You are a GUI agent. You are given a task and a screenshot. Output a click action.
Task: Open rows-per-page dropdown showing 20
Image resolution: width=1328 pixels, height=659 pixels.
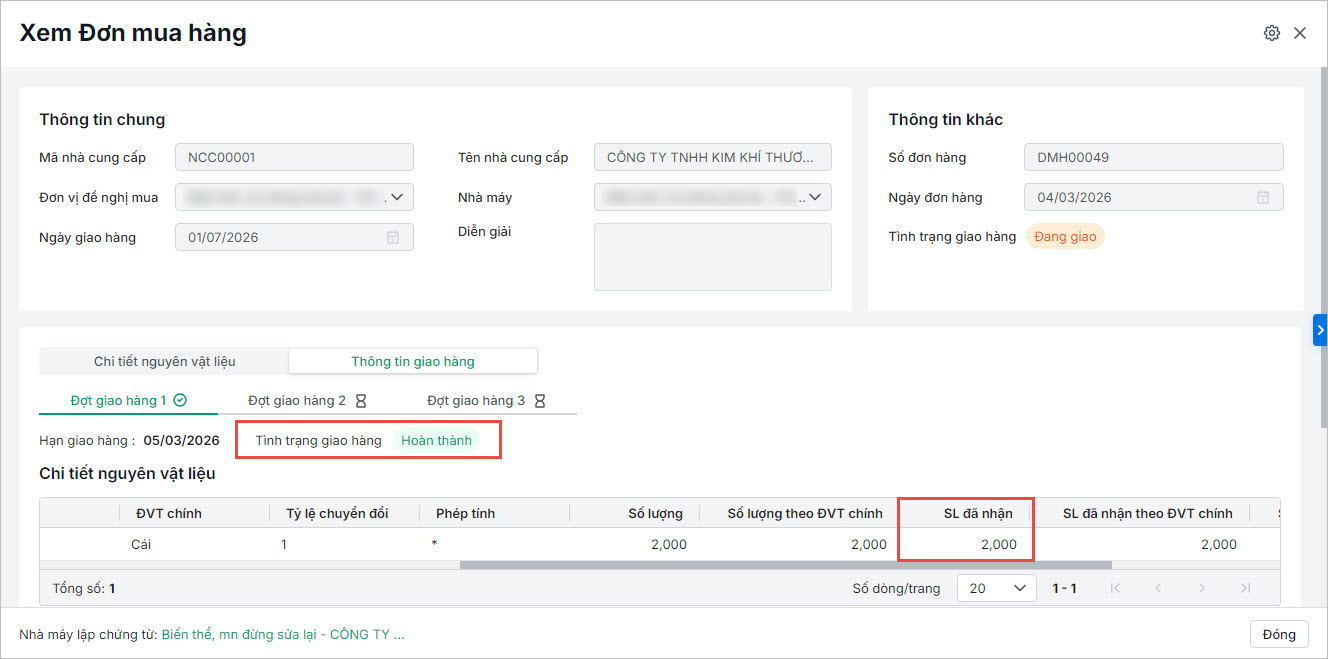[x=996, y=588]
